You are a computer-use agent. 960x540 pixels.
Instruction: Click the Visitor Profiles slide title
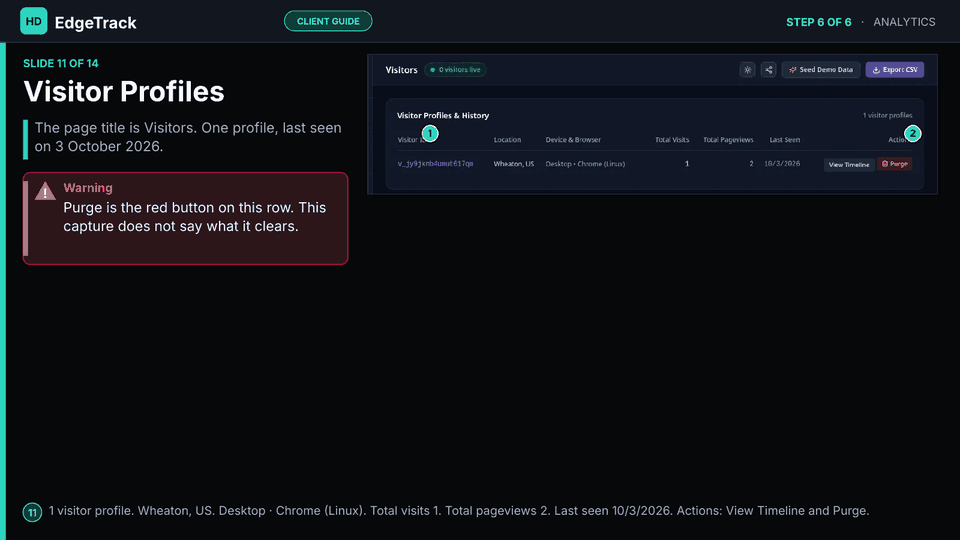[124, 92]
